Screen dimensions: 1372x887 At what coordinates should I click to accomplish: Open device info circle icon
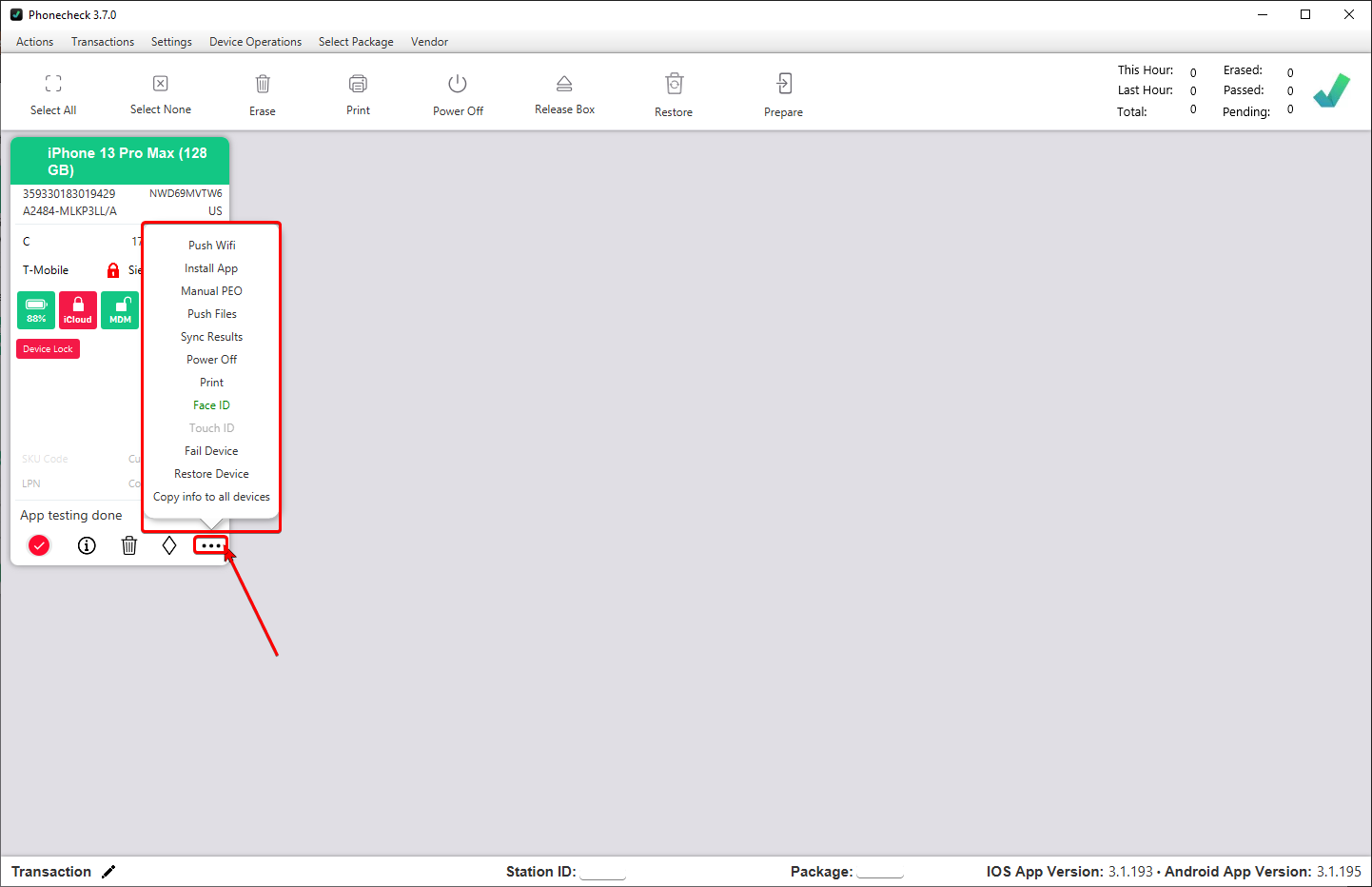pyautogui.click(x=87, y=545)
